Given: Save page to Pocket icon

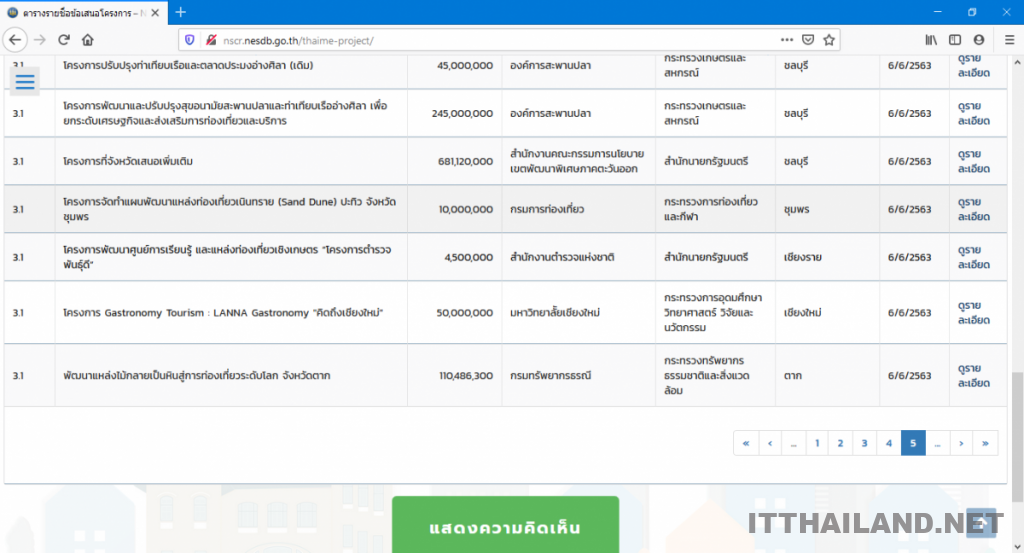Looking at the screenshot, I should [x=808, y=40].
